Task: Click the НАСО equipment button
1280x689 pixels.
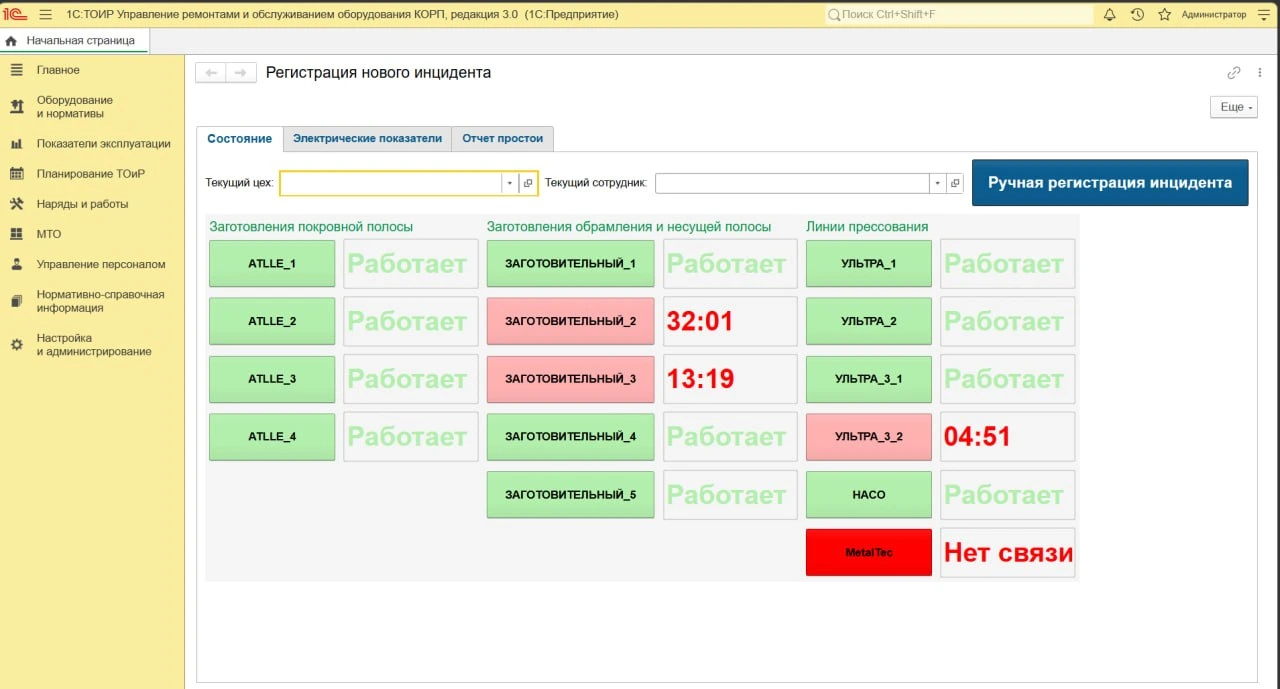Action: pos(868,495)
